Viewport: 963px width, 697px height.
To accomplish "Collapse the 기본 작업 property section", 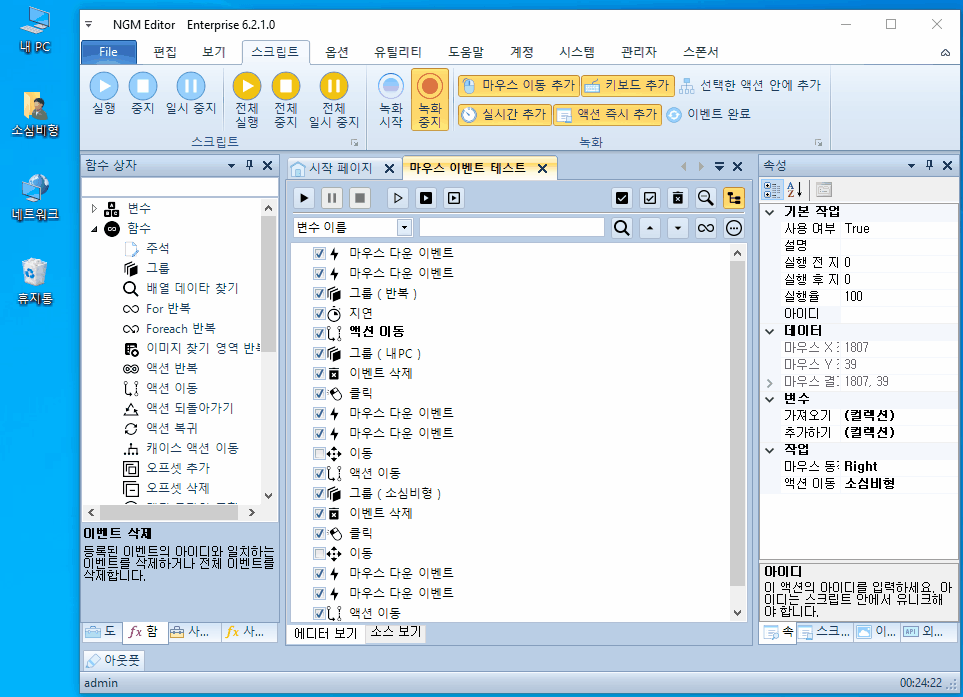I will [x=770, y=212].
